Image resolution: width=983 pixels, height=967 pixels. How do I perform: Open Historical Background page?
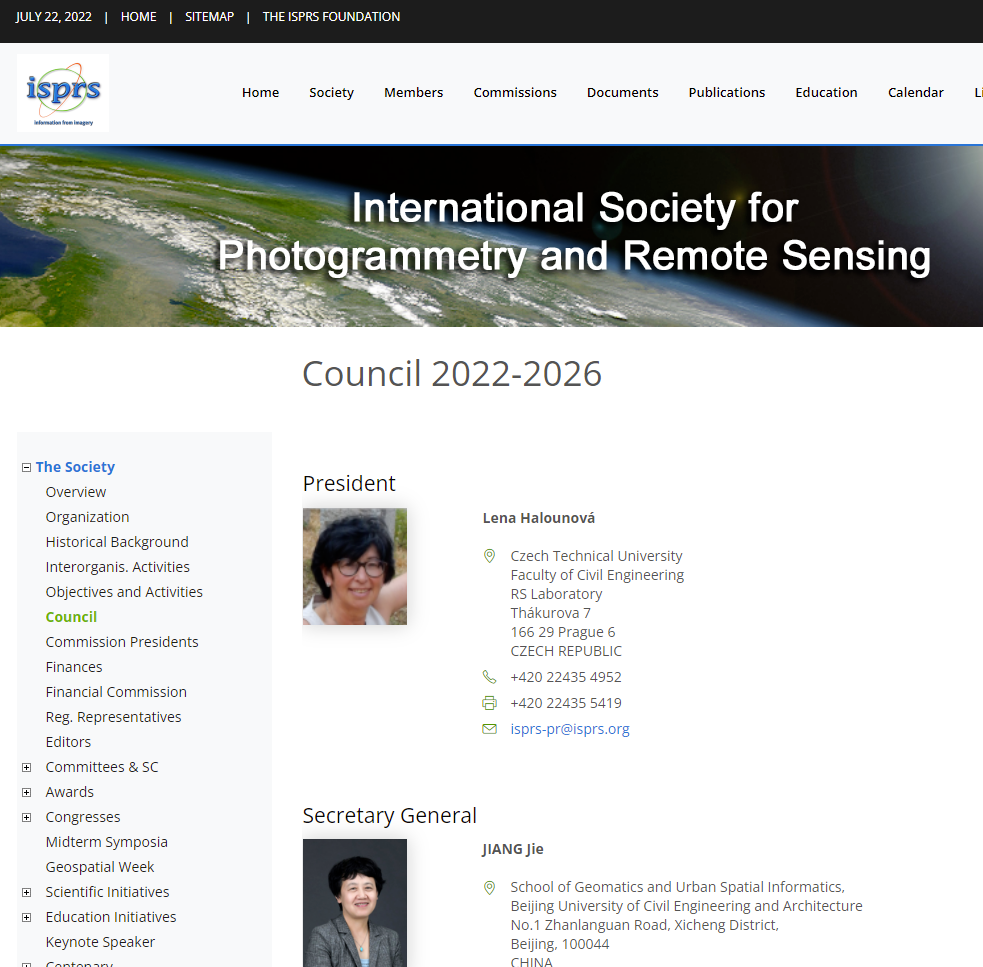tap(117, 542)
